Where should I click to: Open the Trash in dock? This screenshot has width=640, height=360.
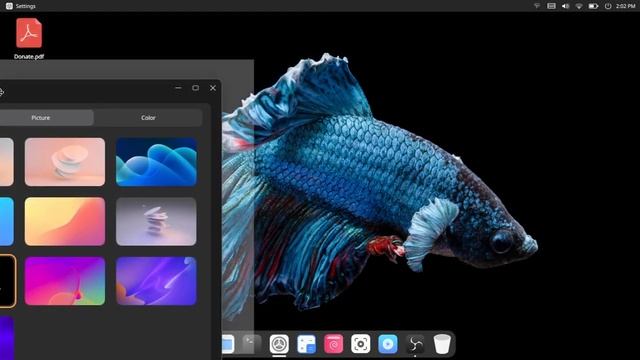click(x=442, y=344)
